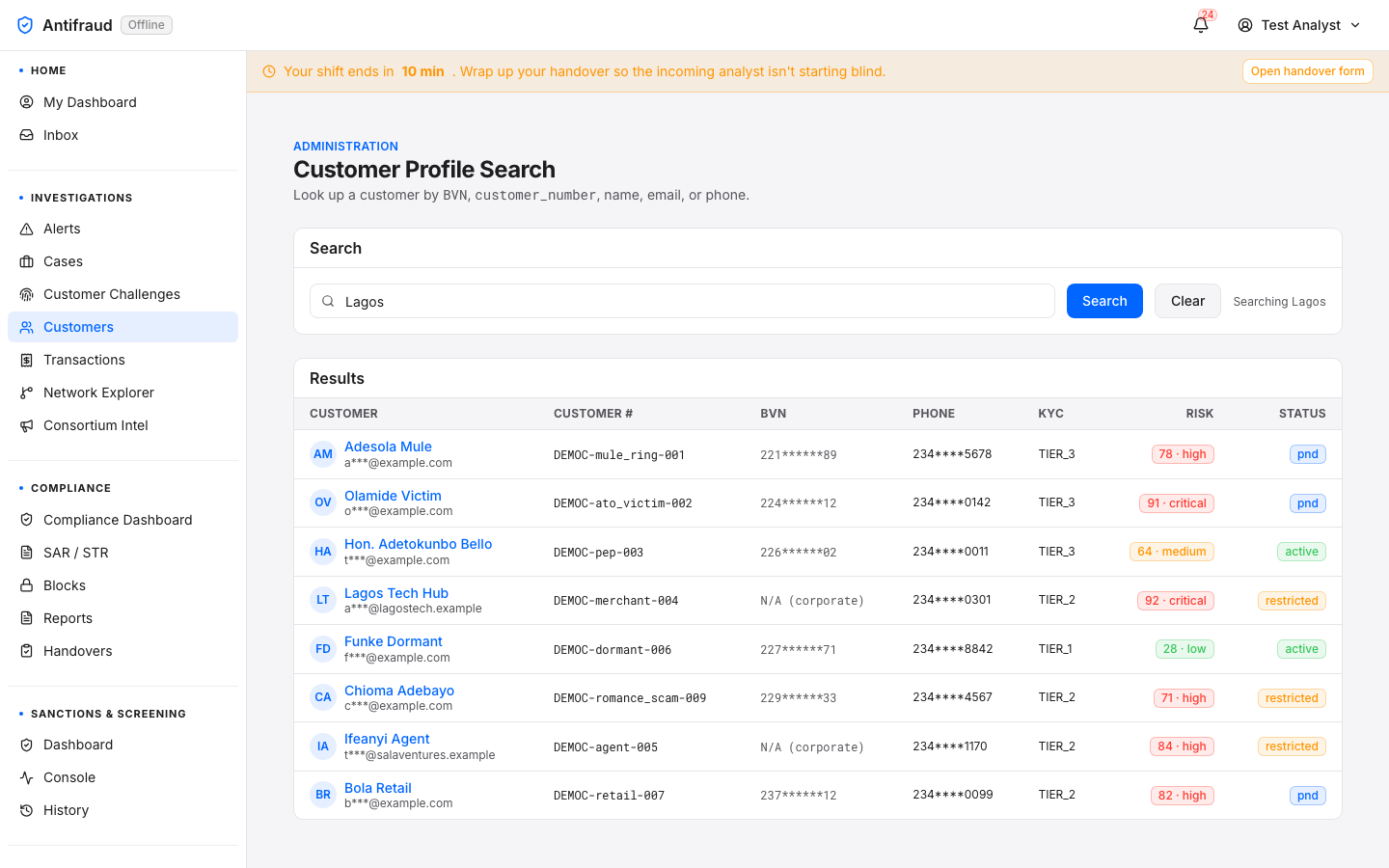Click DEMOC-romance_scam-009 customer number
This screenshot has height=868, width=1389.
click(x=630, y=698)
